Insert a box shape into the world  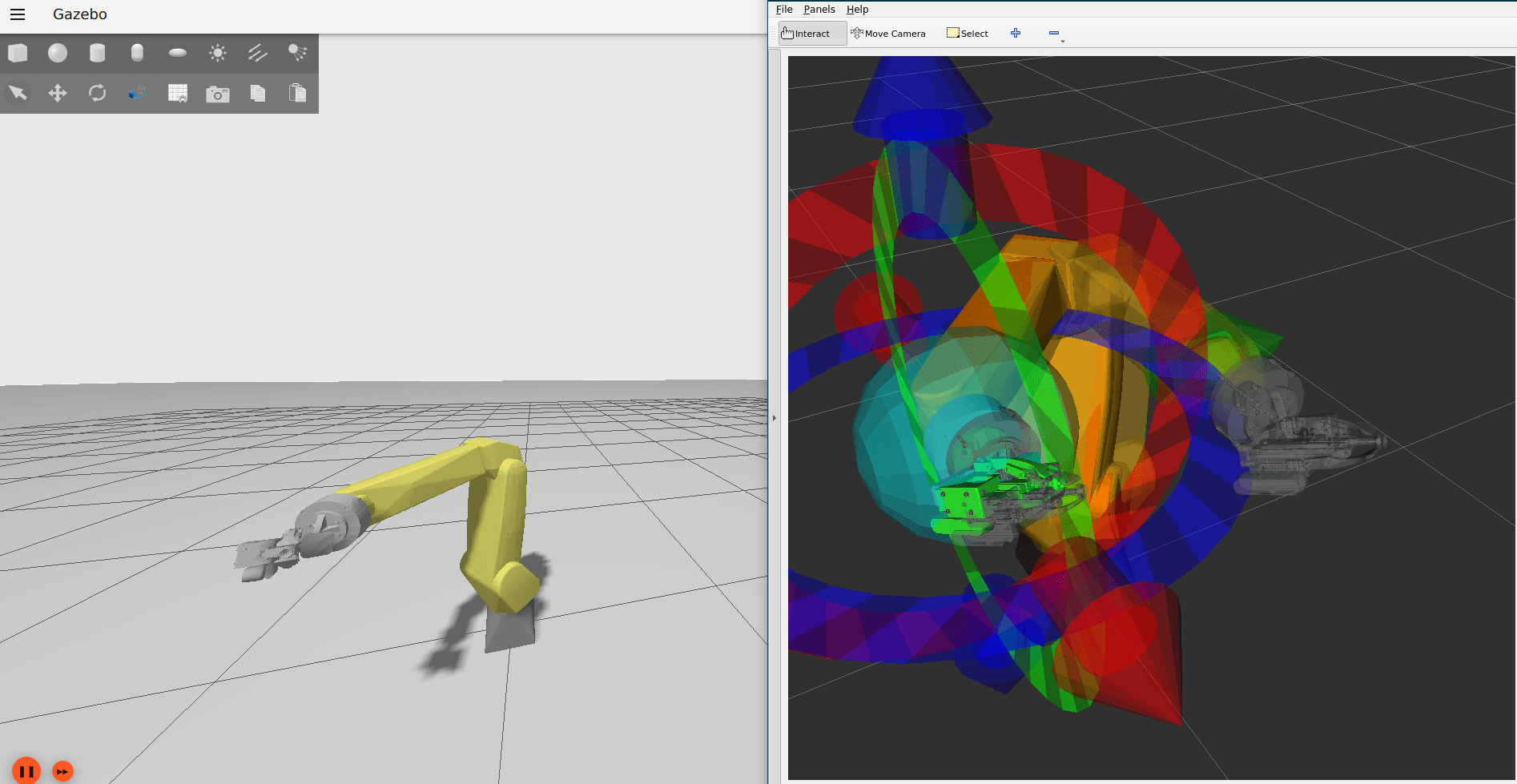[18, 53]
